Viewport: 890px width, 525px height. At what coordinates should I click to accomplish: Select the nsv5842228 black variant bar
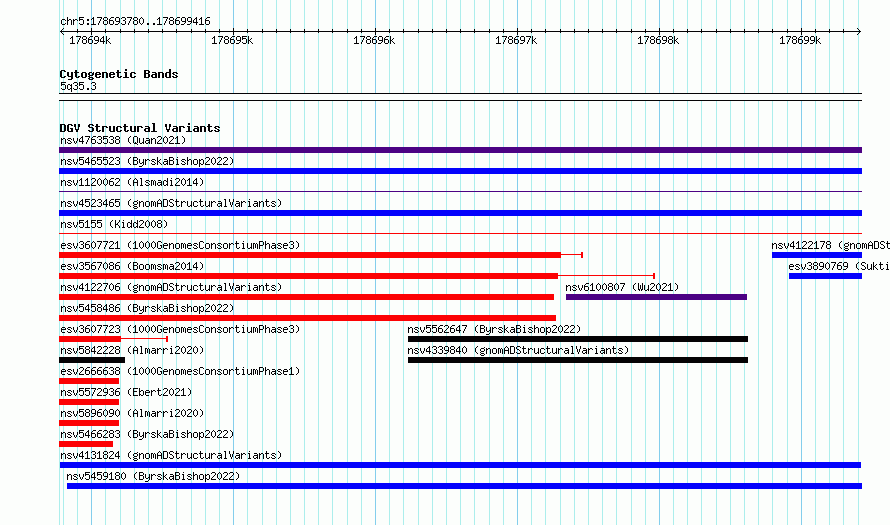click(x=92, y=360)
